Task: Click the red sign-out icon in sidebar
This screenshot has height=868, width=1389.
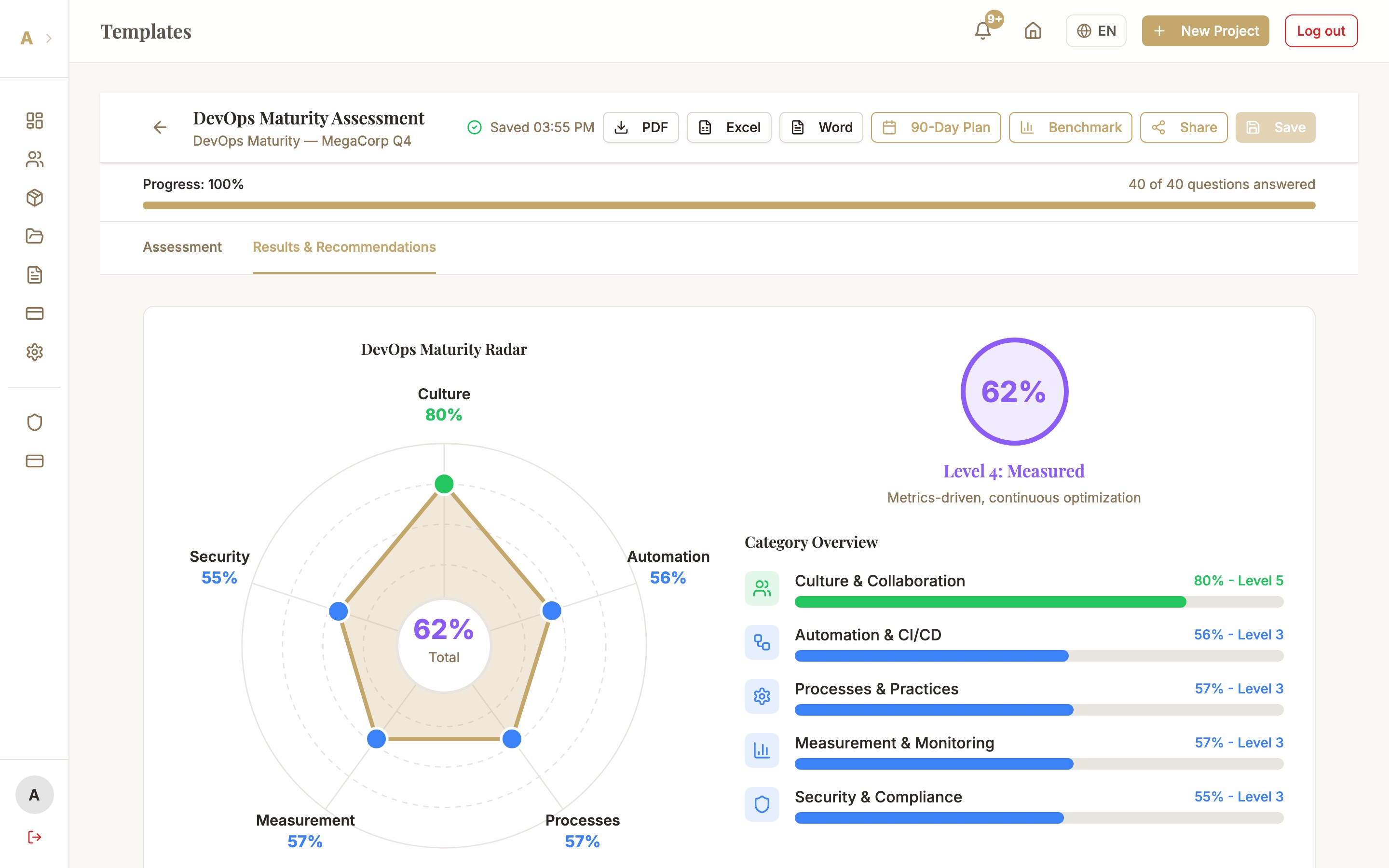Action: (x=34, y=837)
